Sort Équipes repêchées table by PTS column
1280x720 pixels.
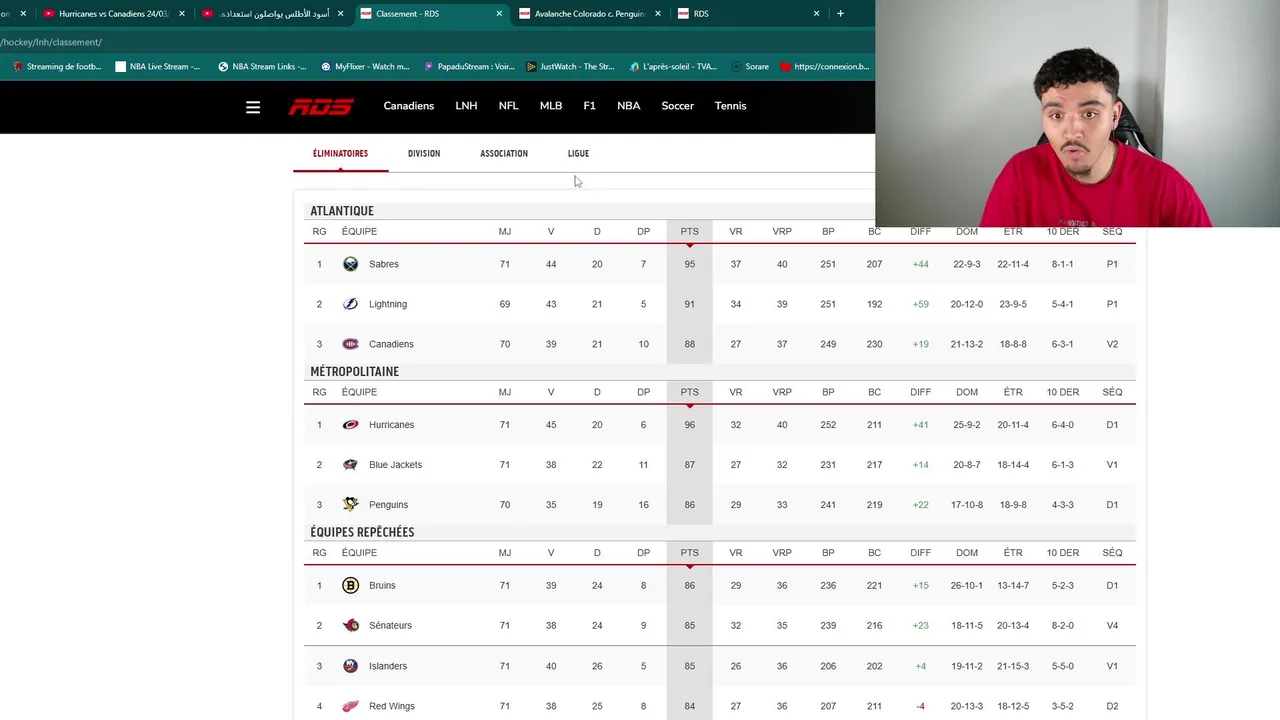click(x=689, y=553)
